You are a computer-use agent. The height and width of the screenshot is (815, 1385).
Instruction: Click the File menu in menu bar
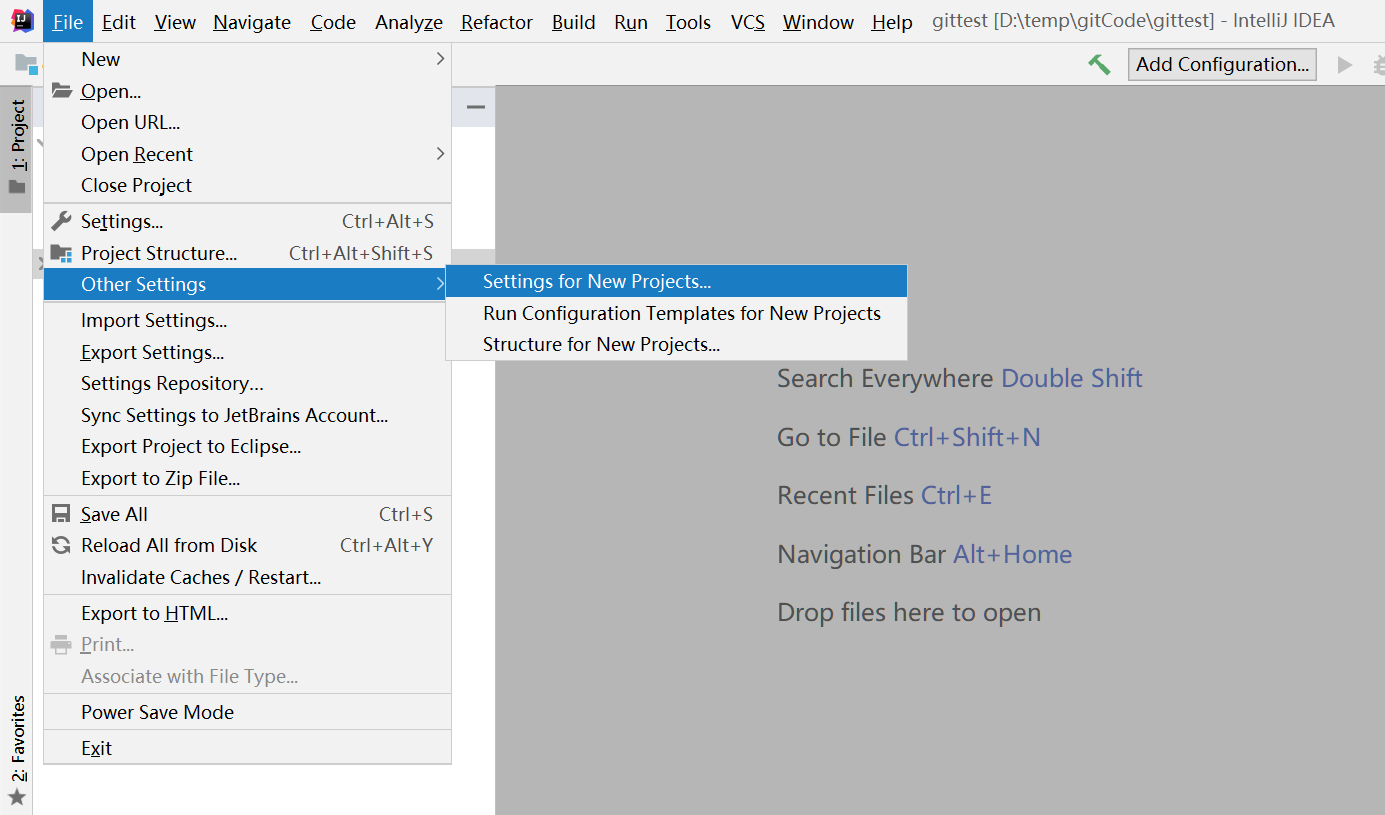(x=68, y=22)
